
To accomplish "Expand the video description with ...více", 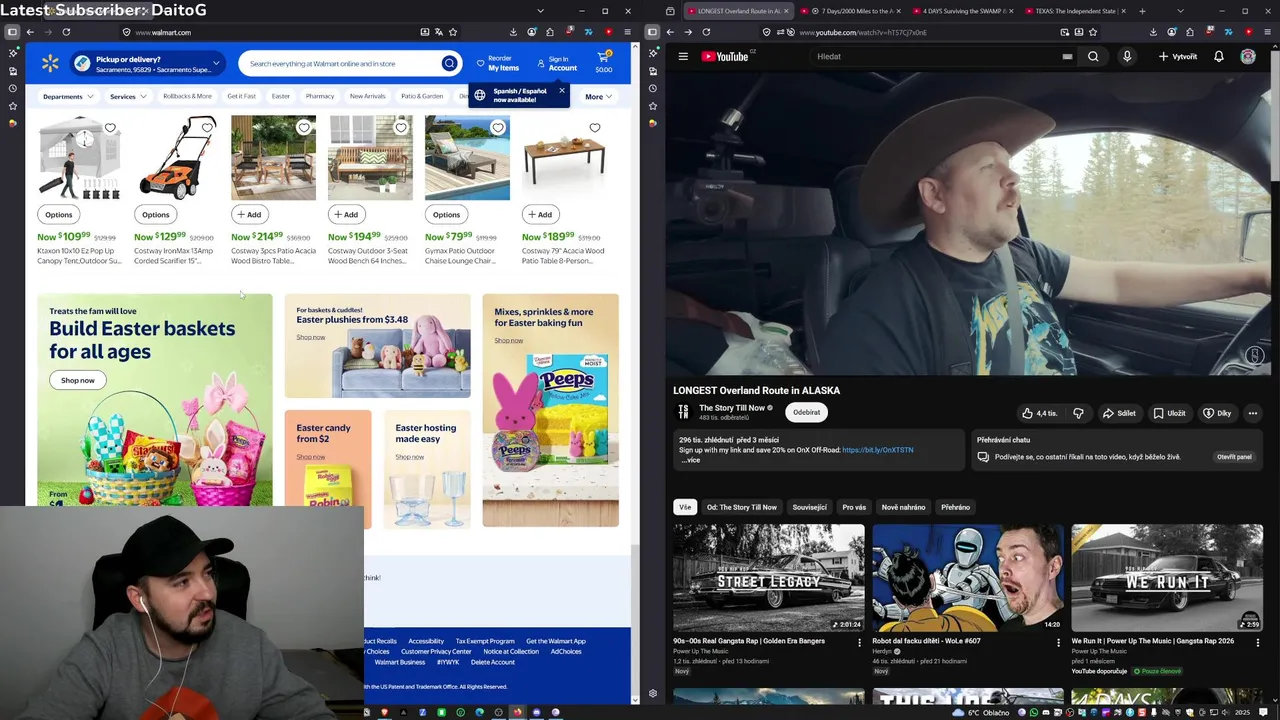I will pyautogui.click(x=691, y=460).
